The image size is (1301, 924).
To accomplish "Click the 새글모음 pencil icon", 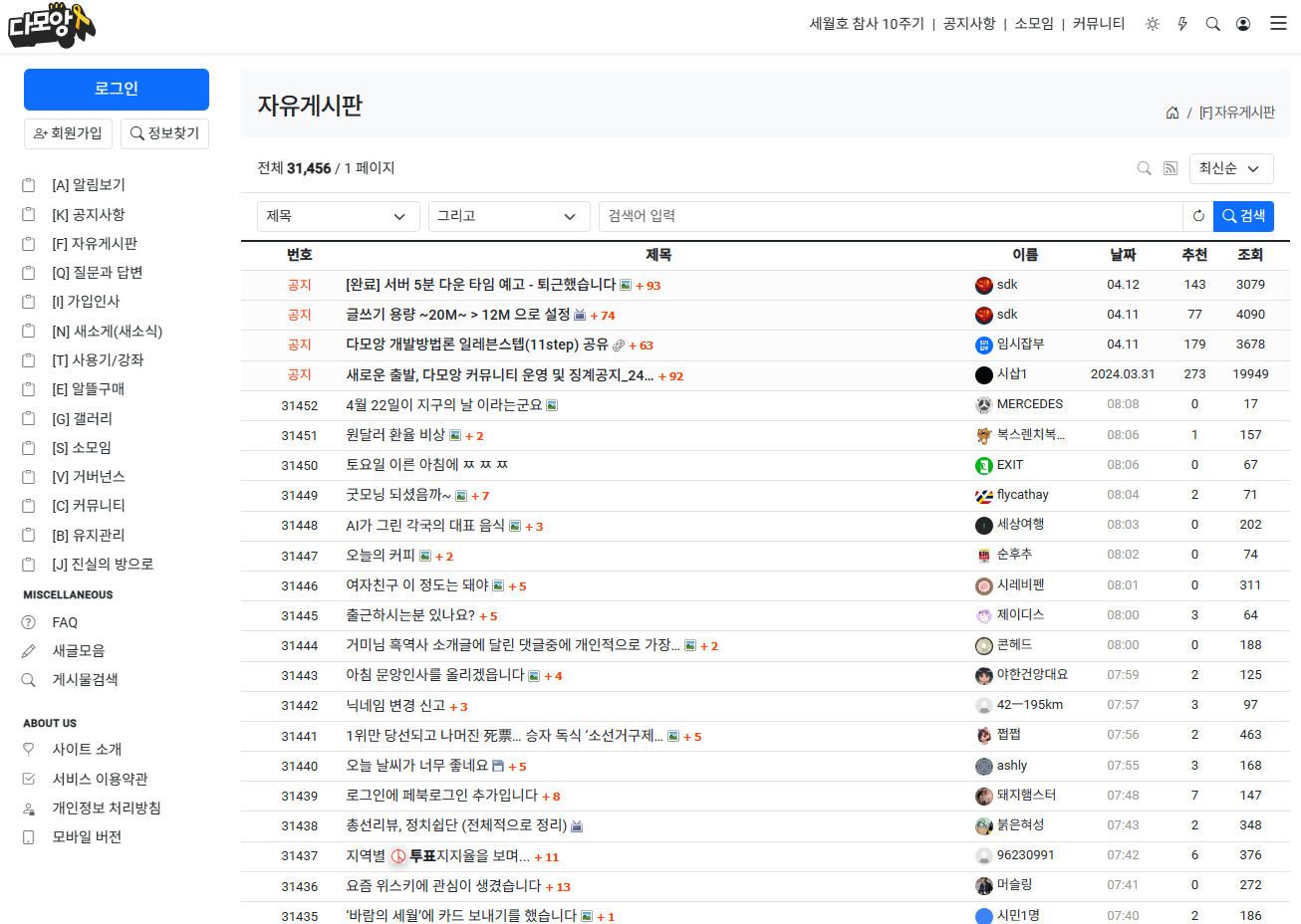I will [x=29, y=651].
